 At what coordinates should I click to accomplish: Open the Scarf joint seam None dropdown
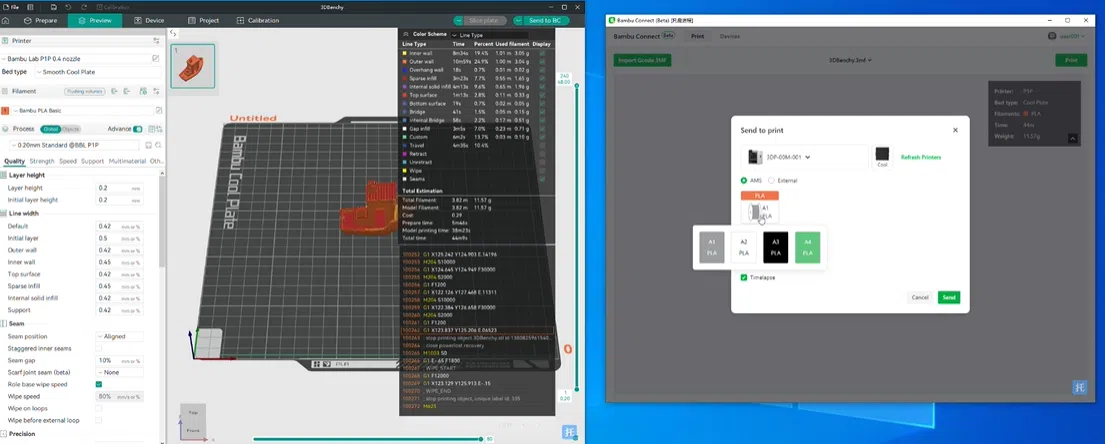click(x=120, y=372)
